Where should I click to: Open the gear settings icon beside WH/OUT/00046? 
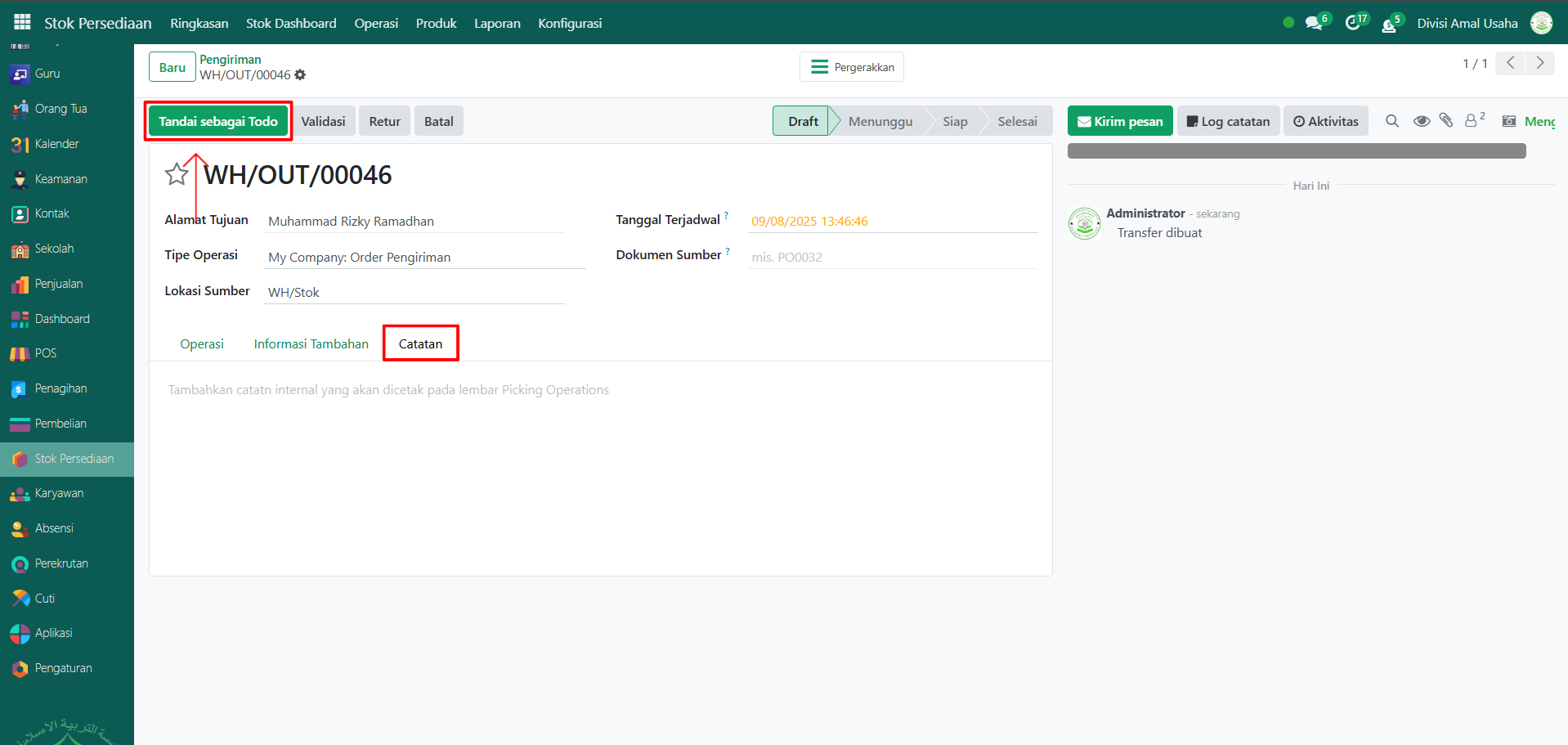[x=300, y=75]
